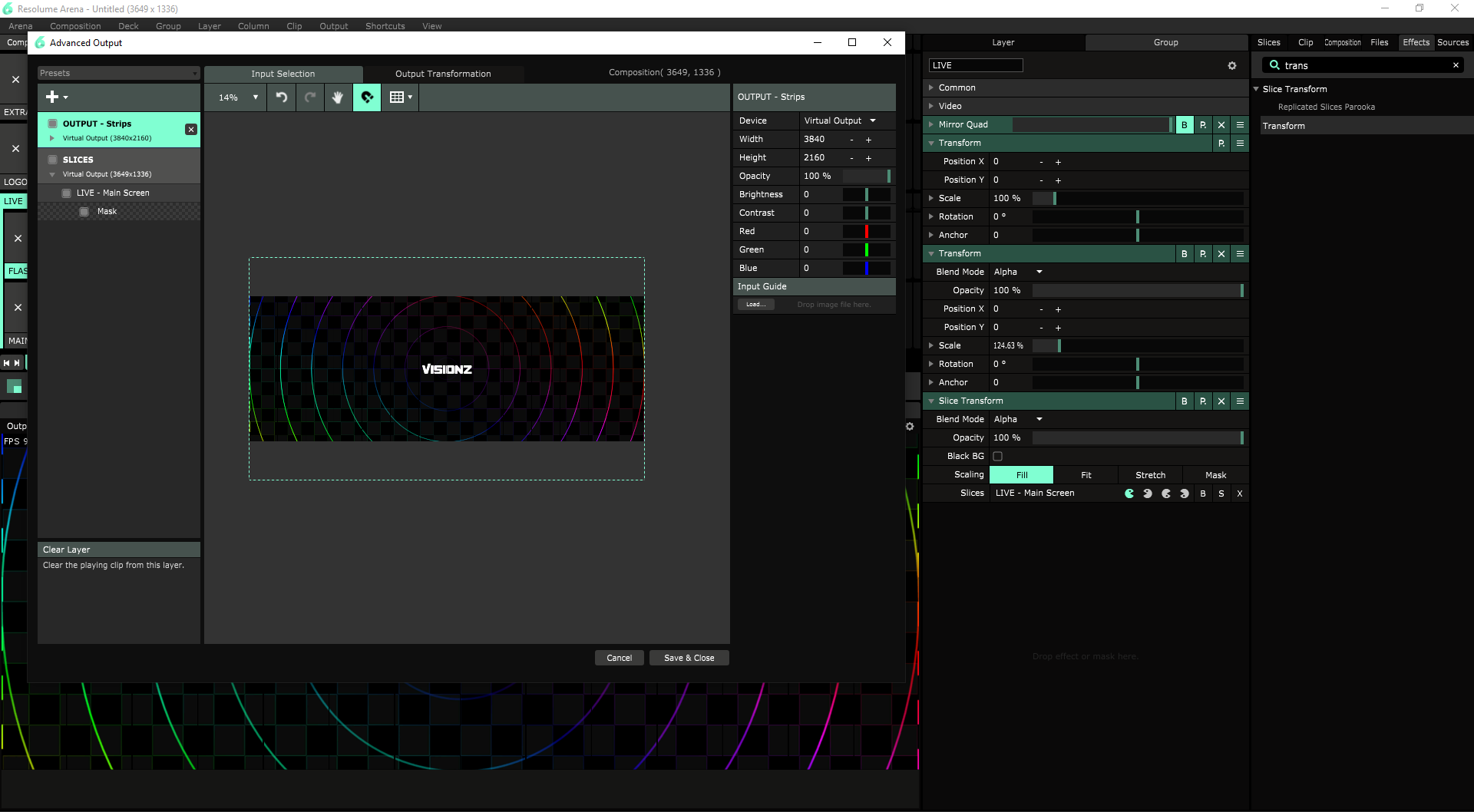The height and width of the screenshot is (812, 1474).
Task: Select Stretch scaling mode
Action: coord(1150,475)
